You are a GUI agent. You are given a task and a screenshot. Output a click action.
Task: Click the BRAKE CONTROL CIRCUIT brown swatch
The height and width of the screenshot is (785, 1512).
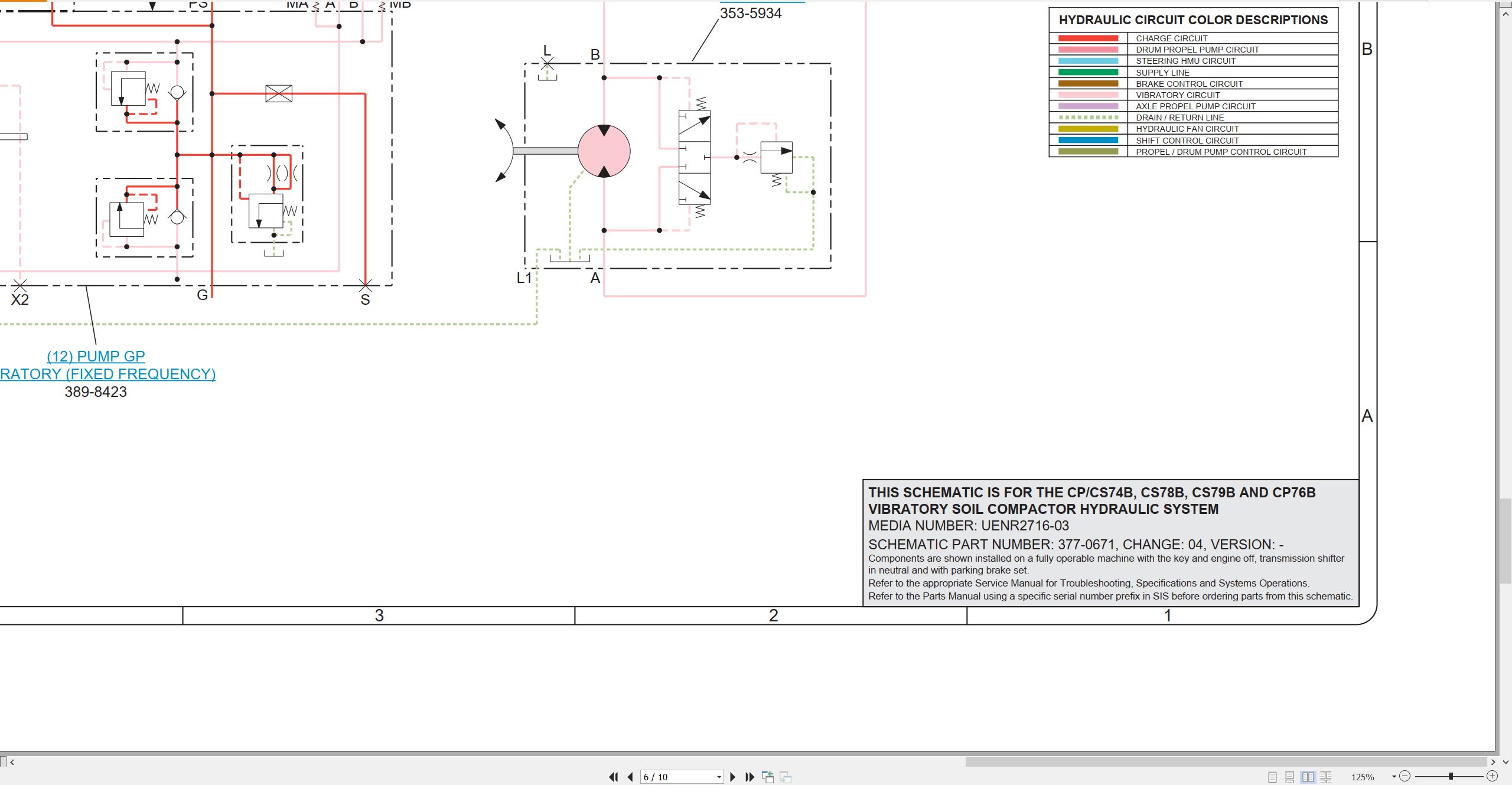point(1088,84)
